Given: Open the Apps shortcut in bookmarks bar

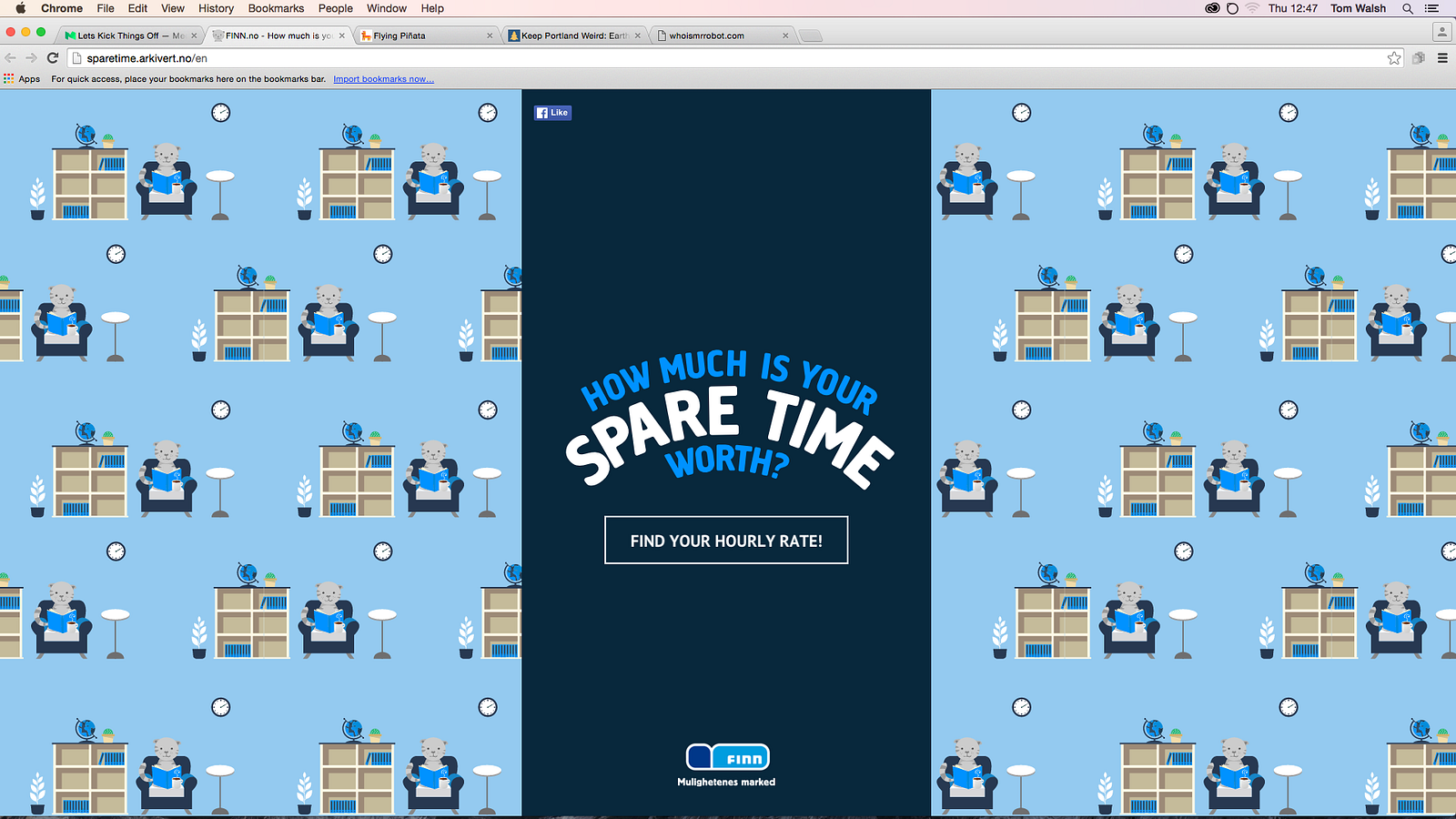Looking at the screenshot, I should click(22, 79).
